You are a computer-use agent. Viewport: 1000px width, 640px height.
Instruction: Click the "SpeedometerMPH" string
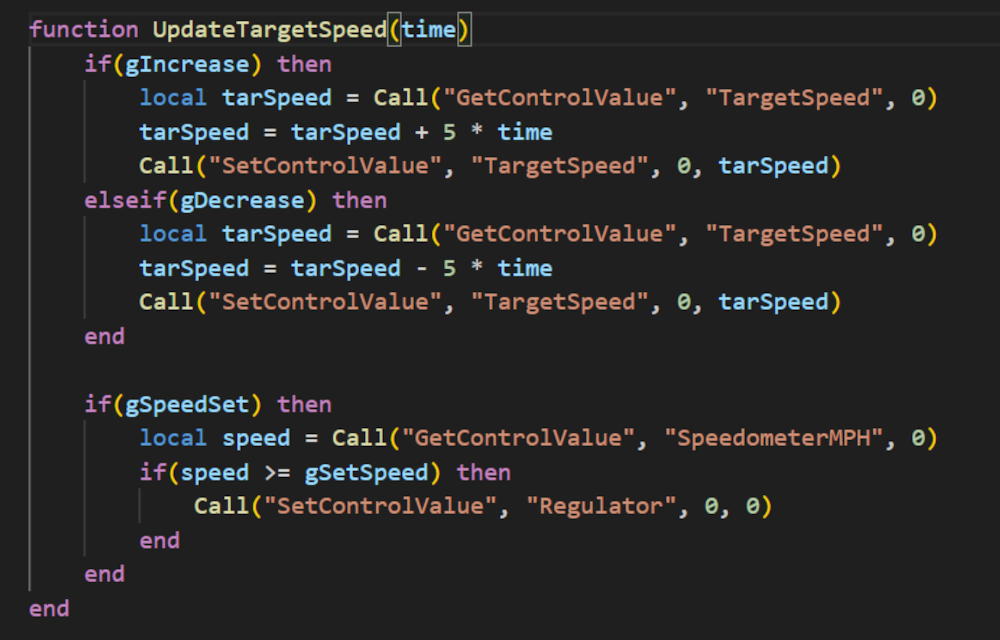774,439
